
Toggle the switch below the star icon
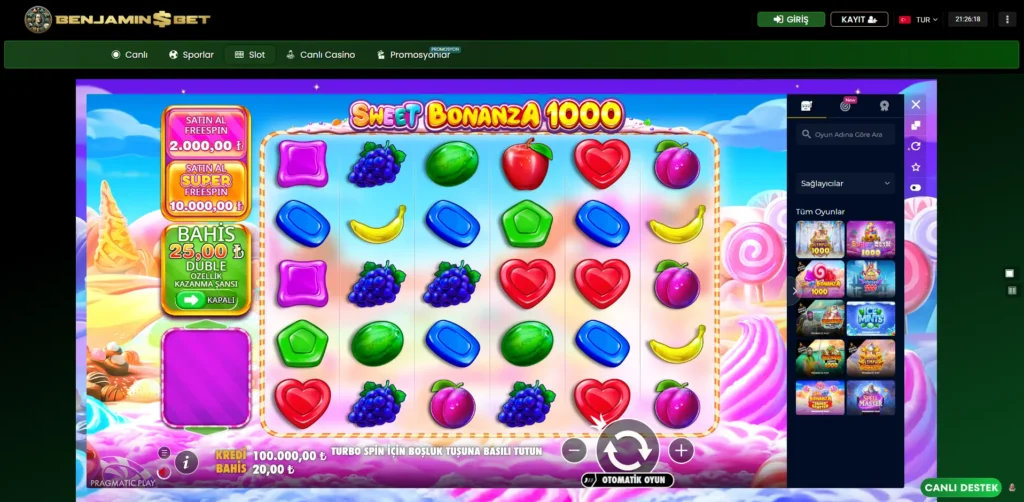coord(916,188)
